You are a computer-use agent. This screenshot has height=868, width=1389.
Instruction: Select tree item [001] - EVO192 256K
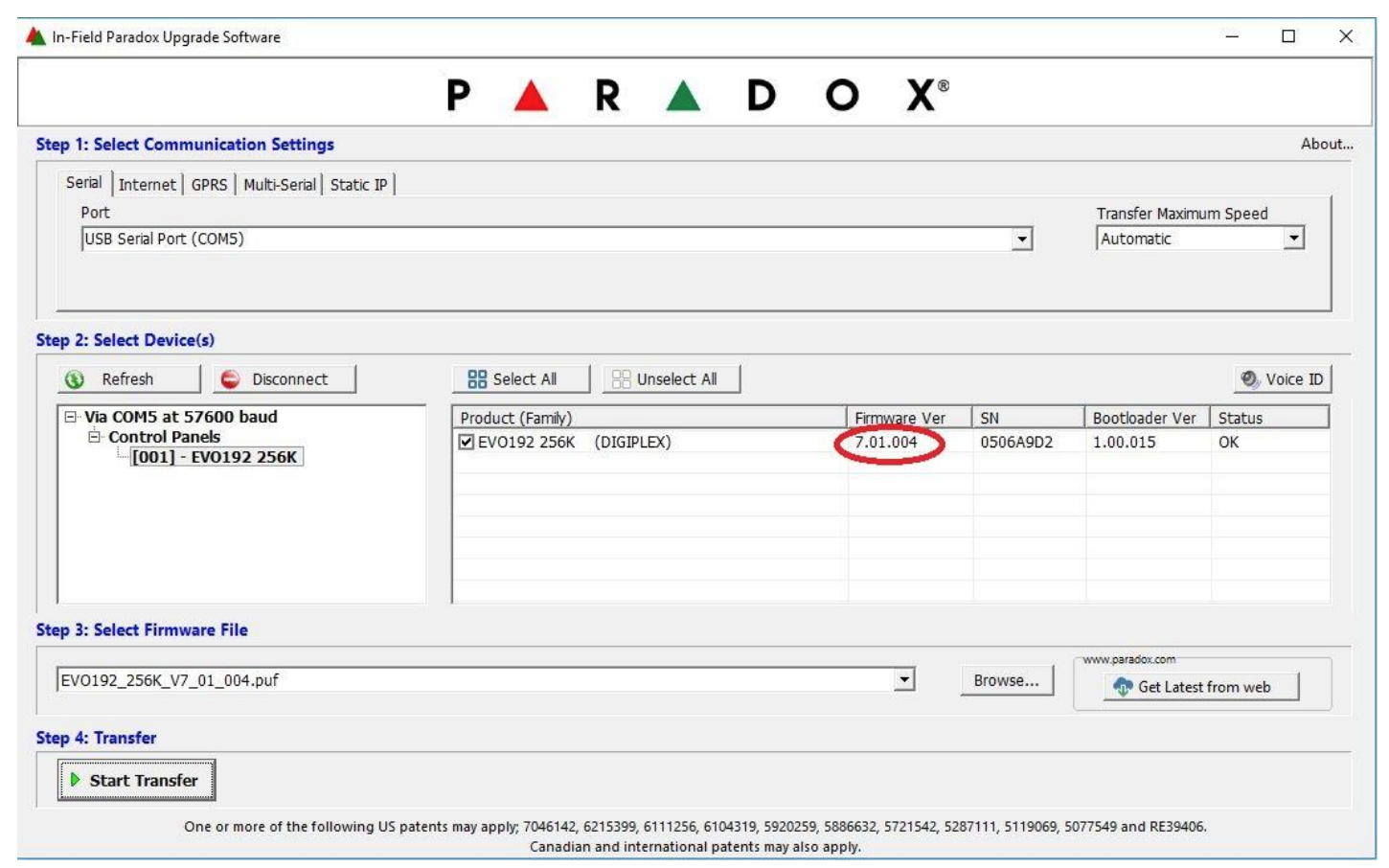[216, 457]
